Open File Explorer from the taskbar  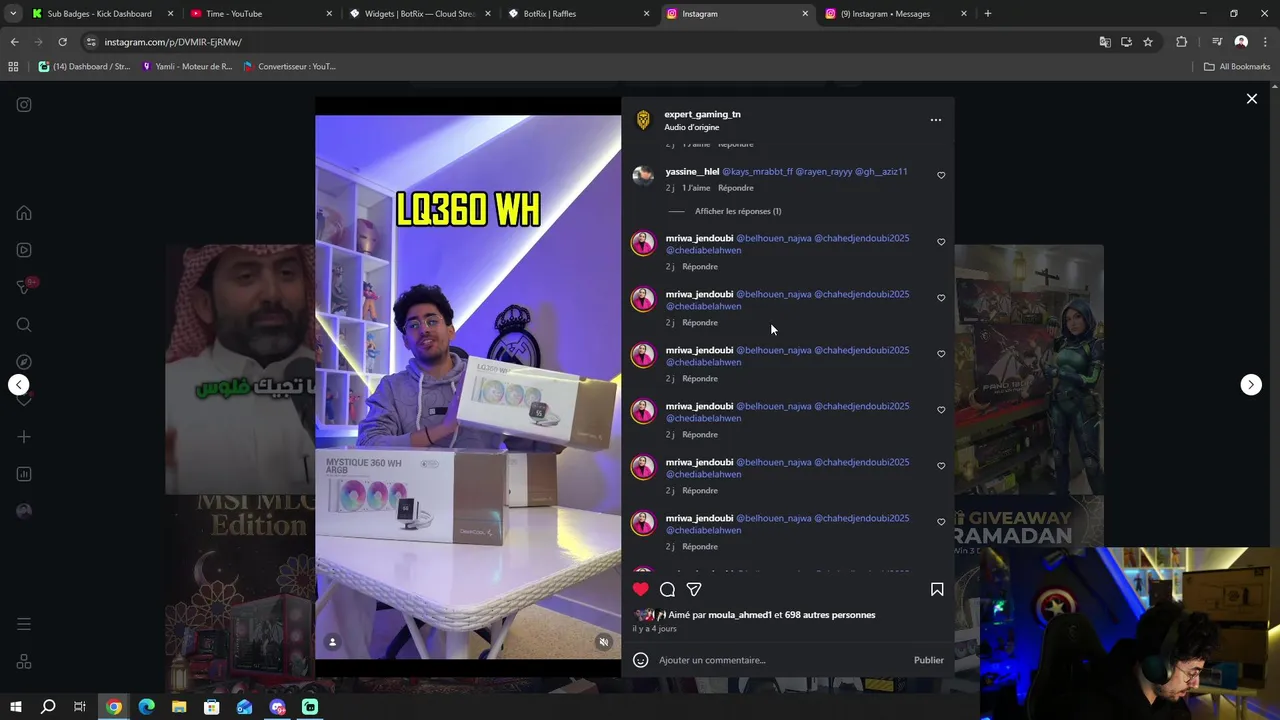(179, 707)
